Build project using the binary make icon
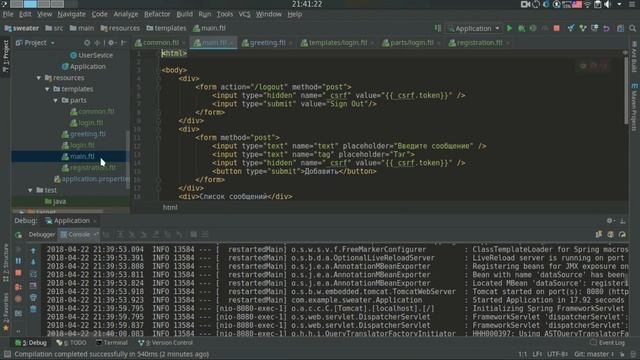This screenshot has width=640, height=360. tap(438, 28)
